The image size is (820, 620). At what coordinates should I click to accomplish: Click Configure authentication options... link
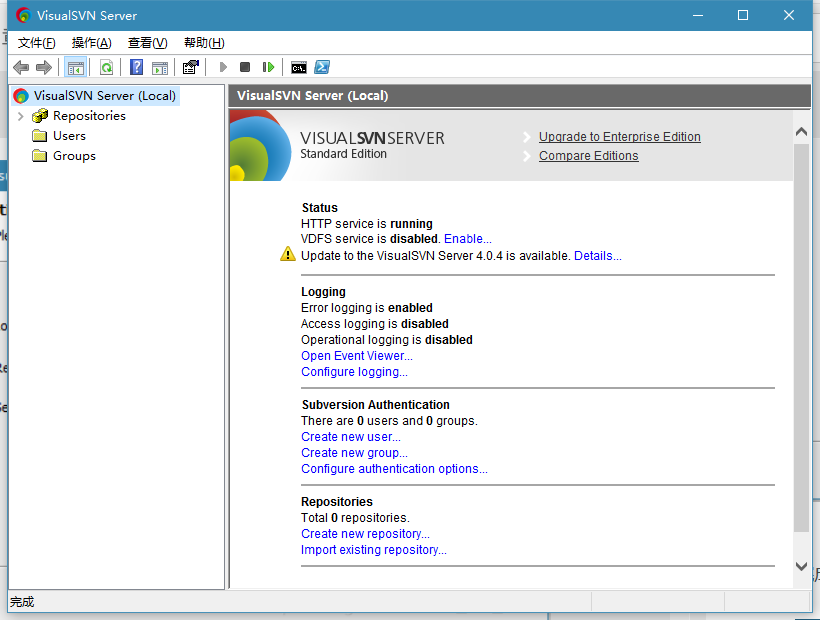tap(394, 469)
